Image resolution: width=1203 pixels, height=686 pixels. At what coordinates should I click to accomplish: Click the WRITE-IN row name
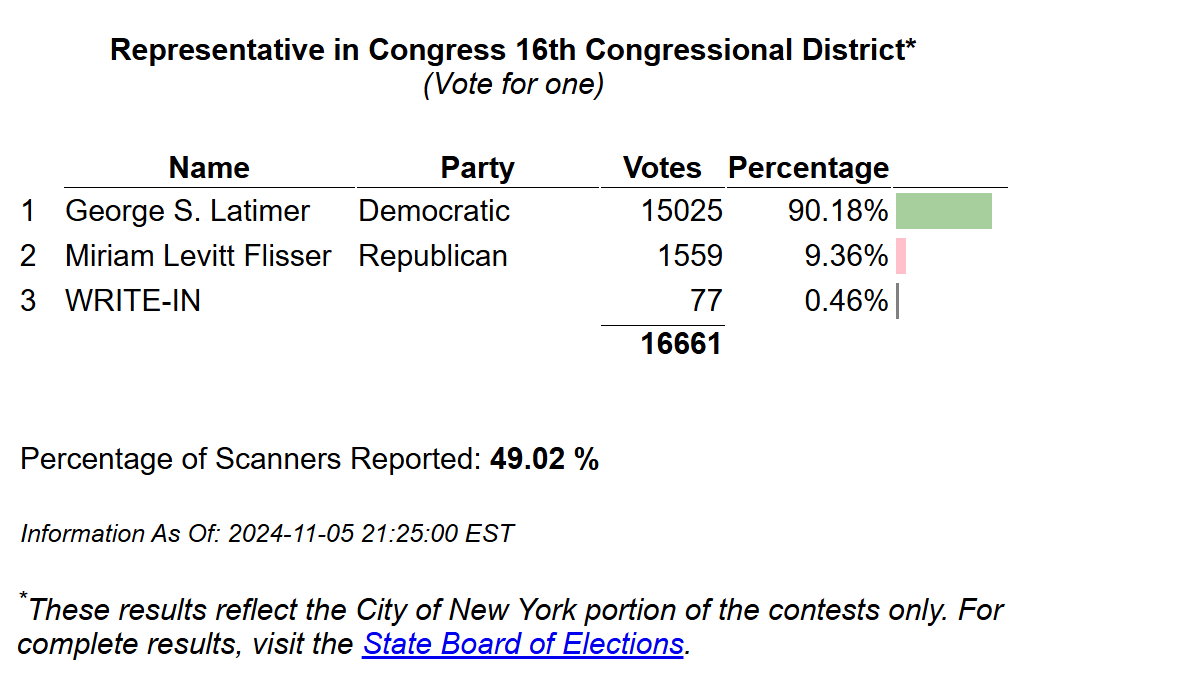[x=133, y=300]
